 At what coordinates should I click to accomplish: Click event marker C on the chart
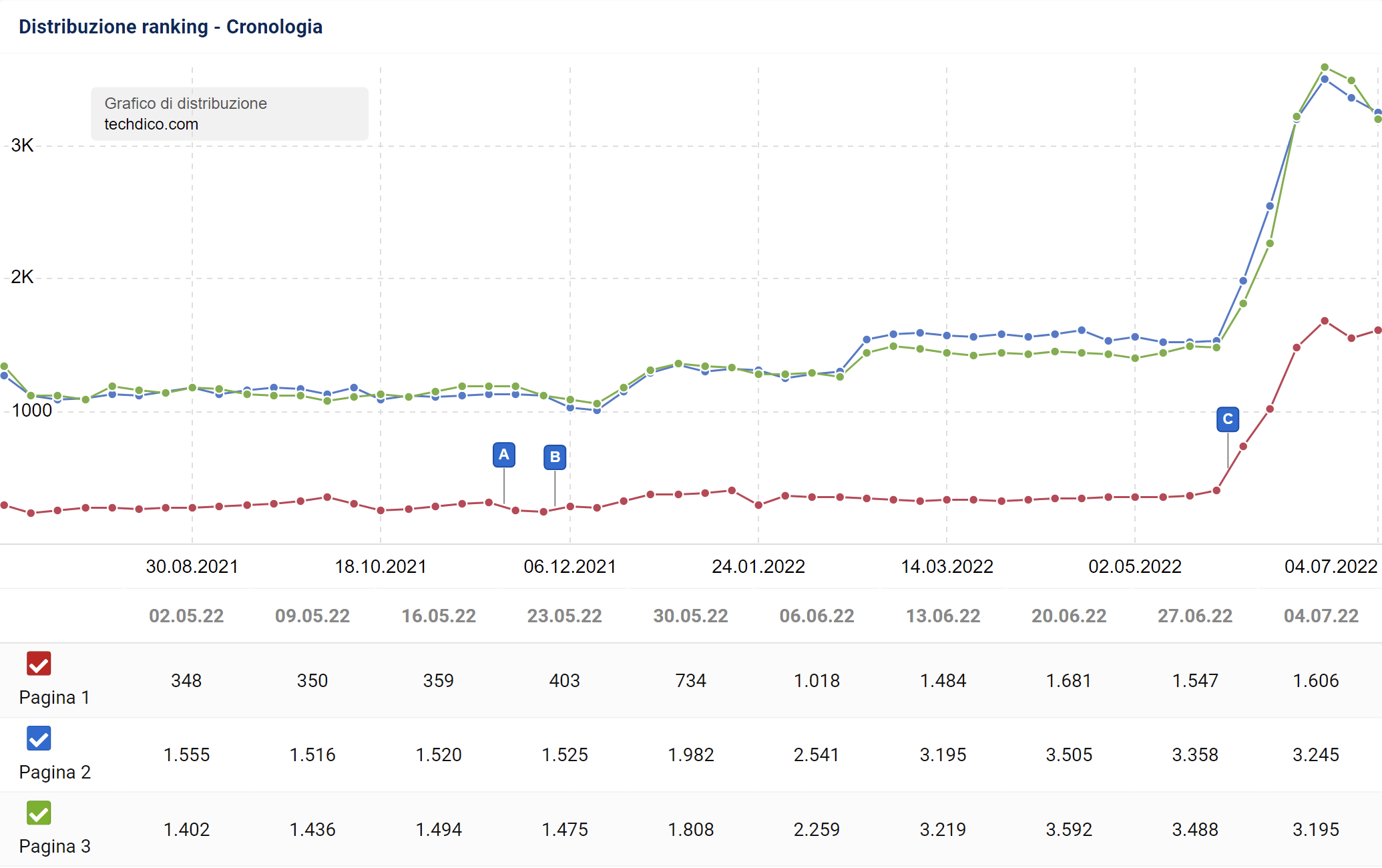pos(1228,419)
